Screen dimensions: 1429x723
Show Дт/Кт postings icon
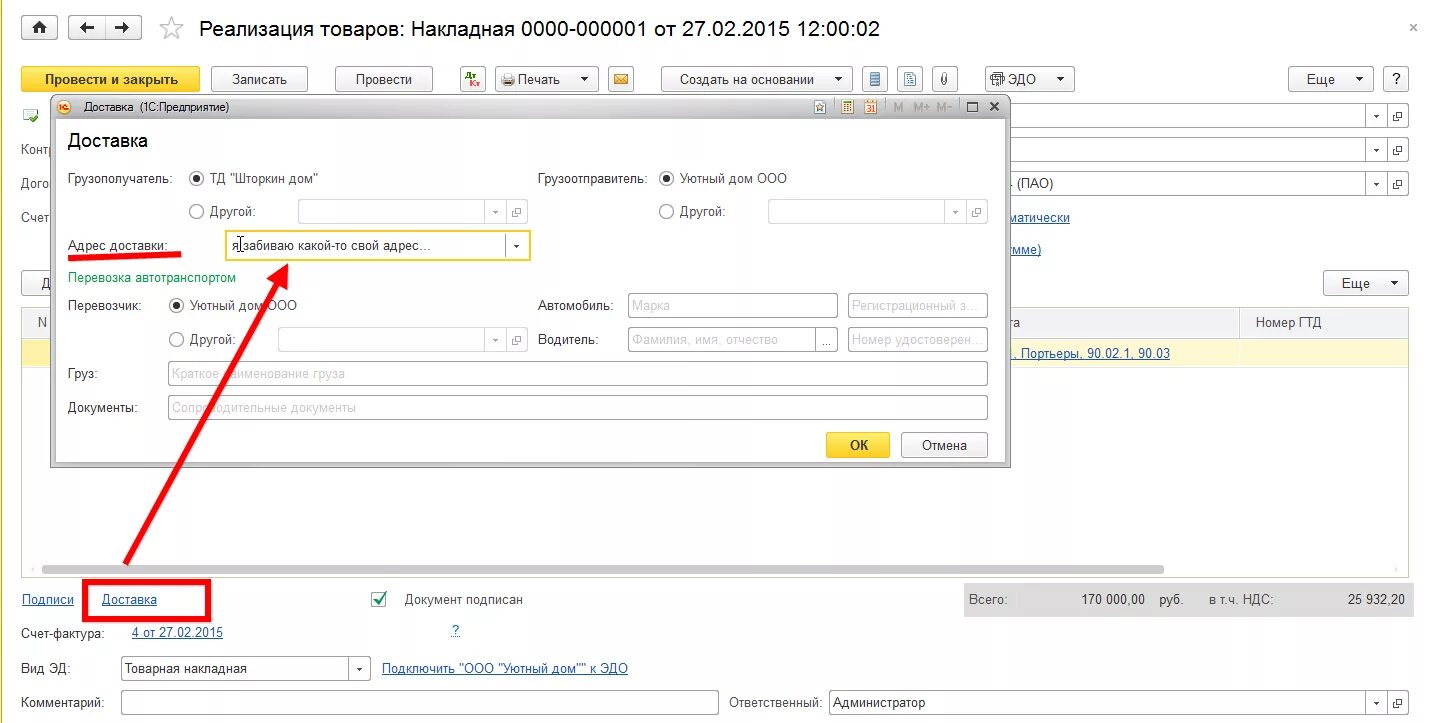[x=474, y=79]
